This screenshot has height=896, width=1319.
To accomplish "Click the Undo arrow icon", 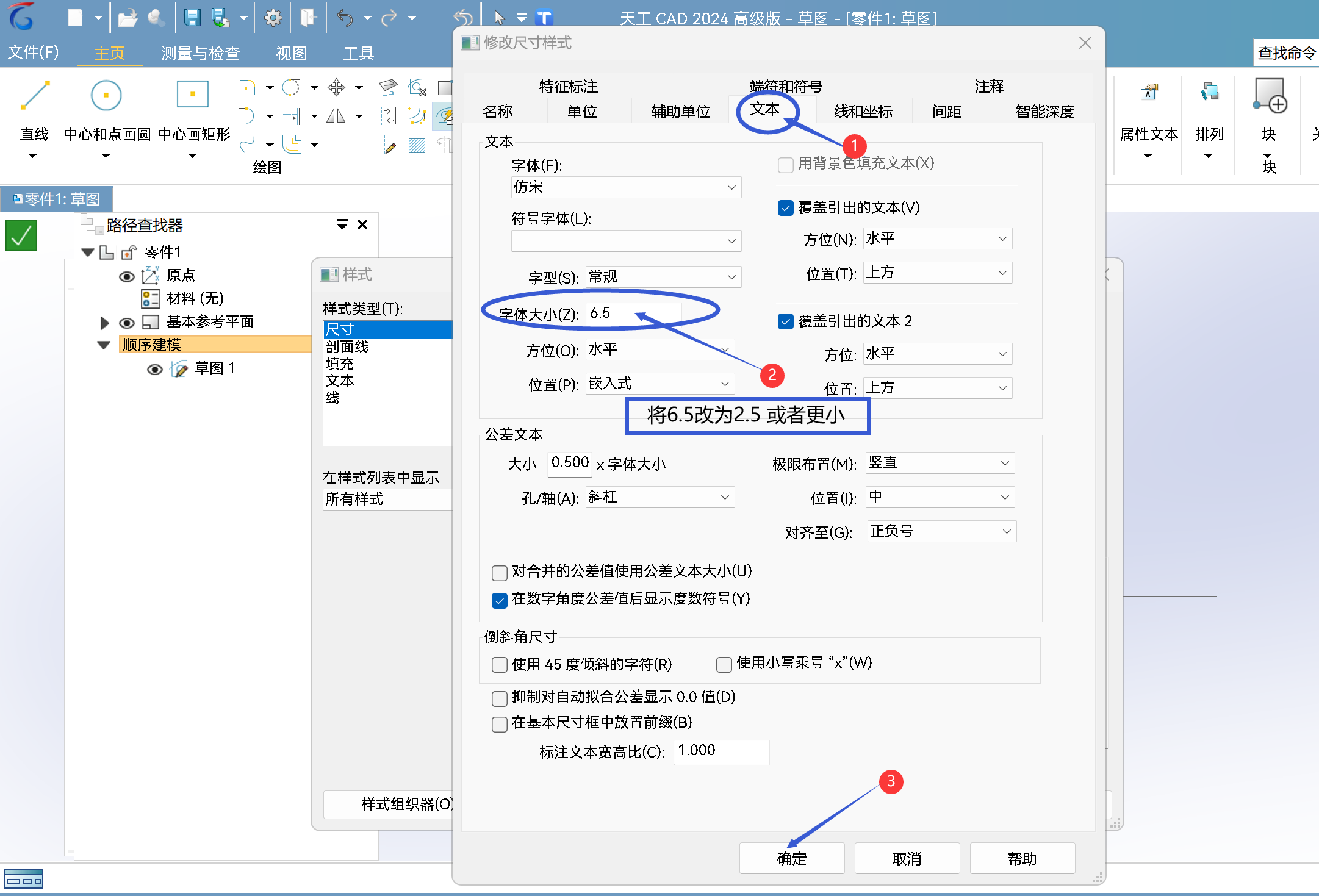I will point(345,18).
